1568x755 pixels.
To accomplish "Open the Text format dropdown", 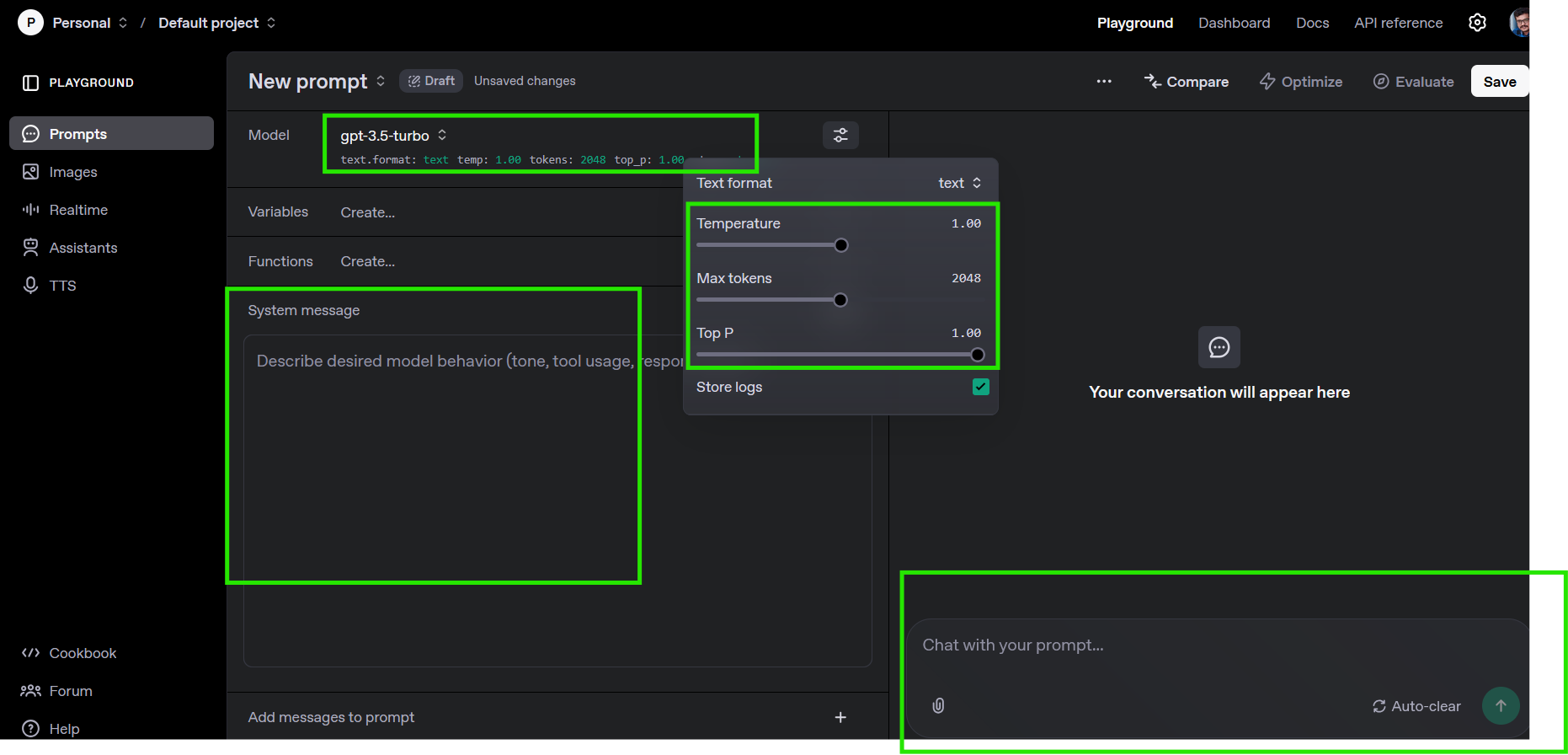I will [959, 183].
